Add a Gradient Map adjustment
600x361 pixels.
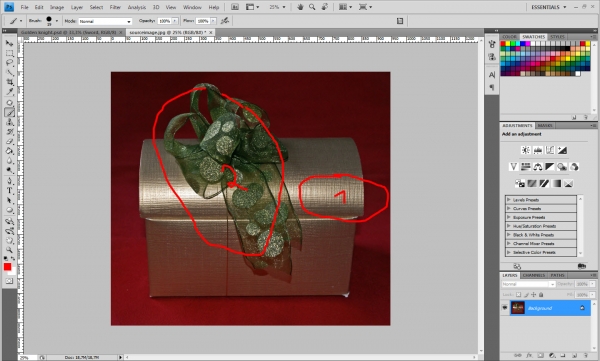[556, 183]
